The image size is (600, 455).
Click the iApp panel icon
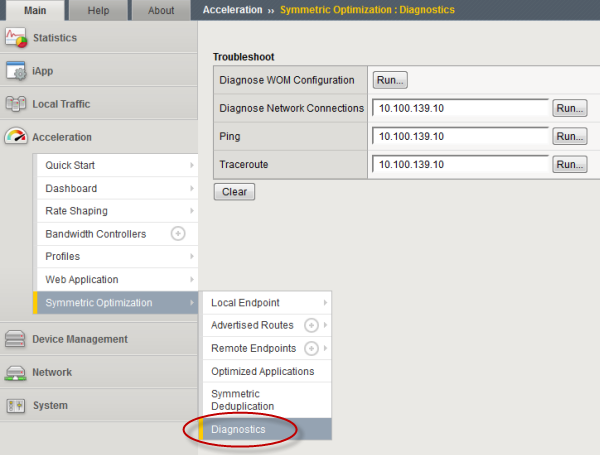click(x=16, y=71)
